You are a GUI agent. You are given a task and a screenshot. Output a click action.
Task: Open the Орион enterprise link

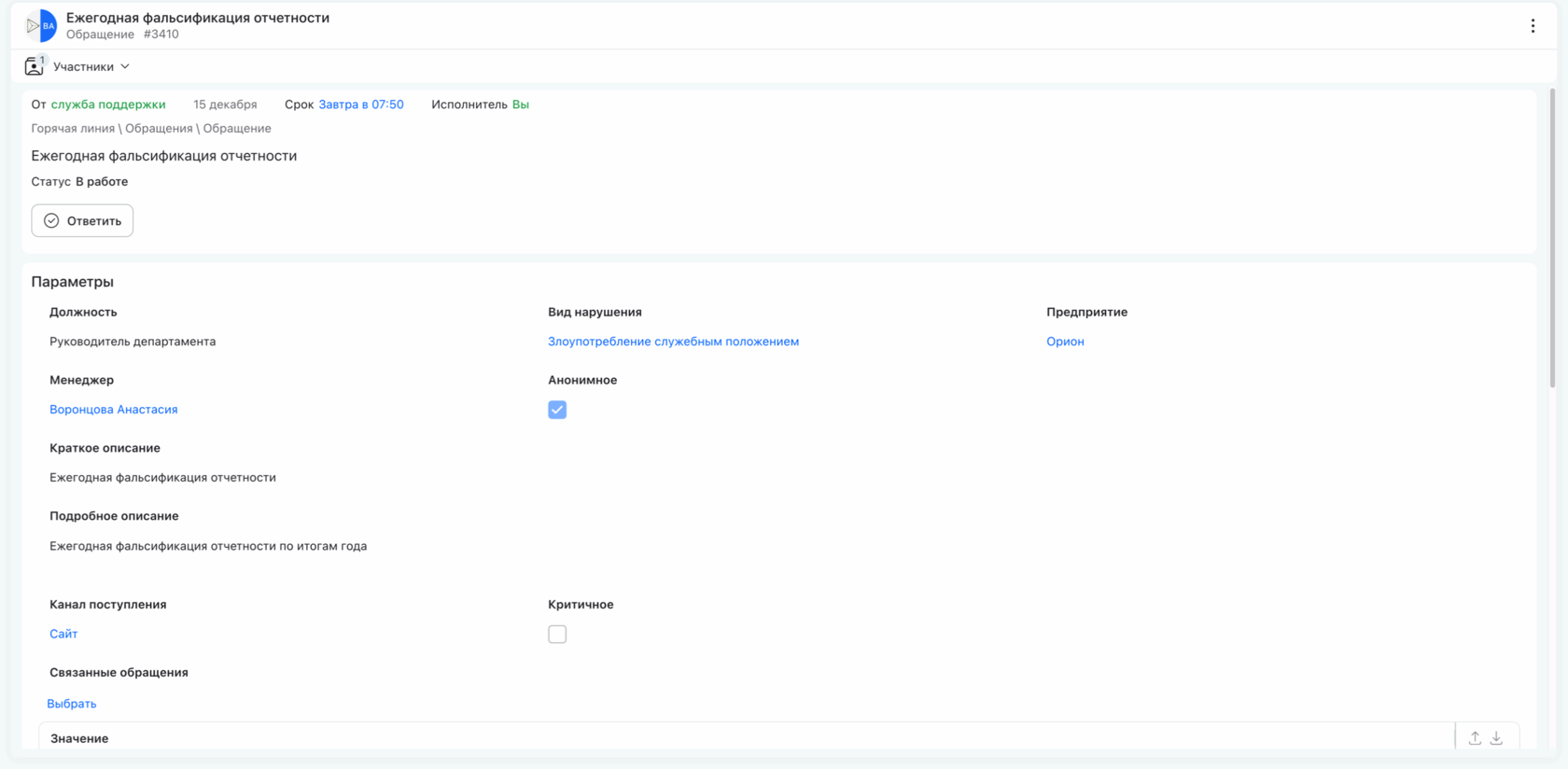coord(1065,342)
